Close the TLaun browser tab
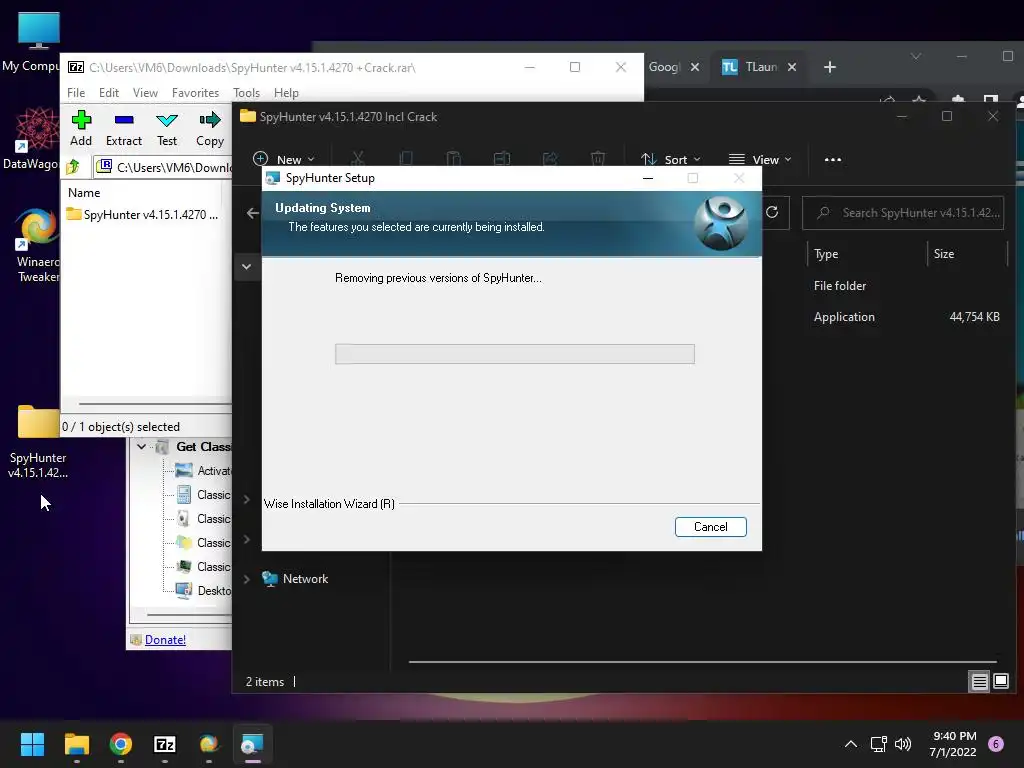Viewport: 1024px width, 768px height. point(792,67)
